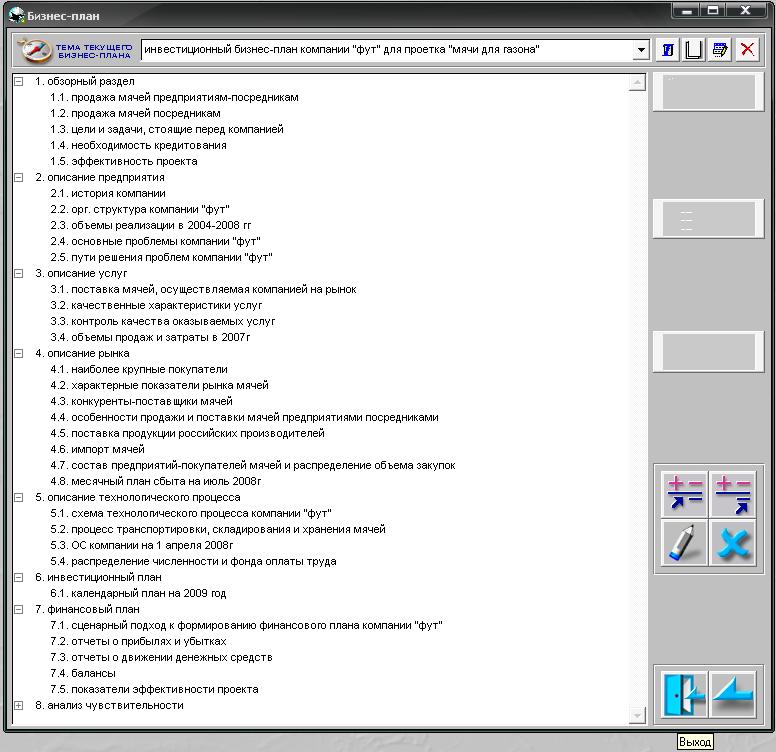Select item 1.4 необходимость кредитования

click(x=138, y=145)
